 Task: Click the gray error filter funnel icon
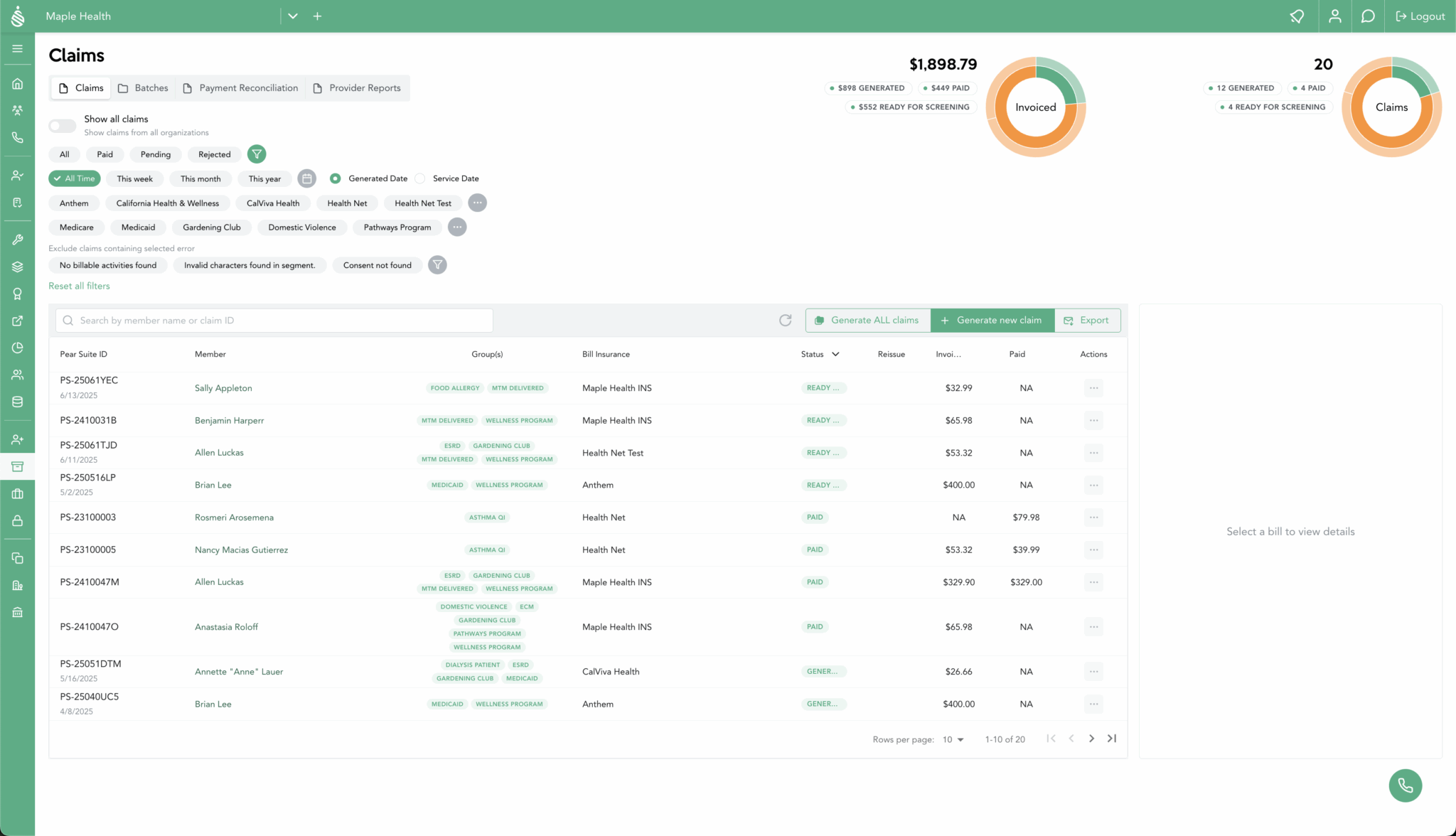437,265
